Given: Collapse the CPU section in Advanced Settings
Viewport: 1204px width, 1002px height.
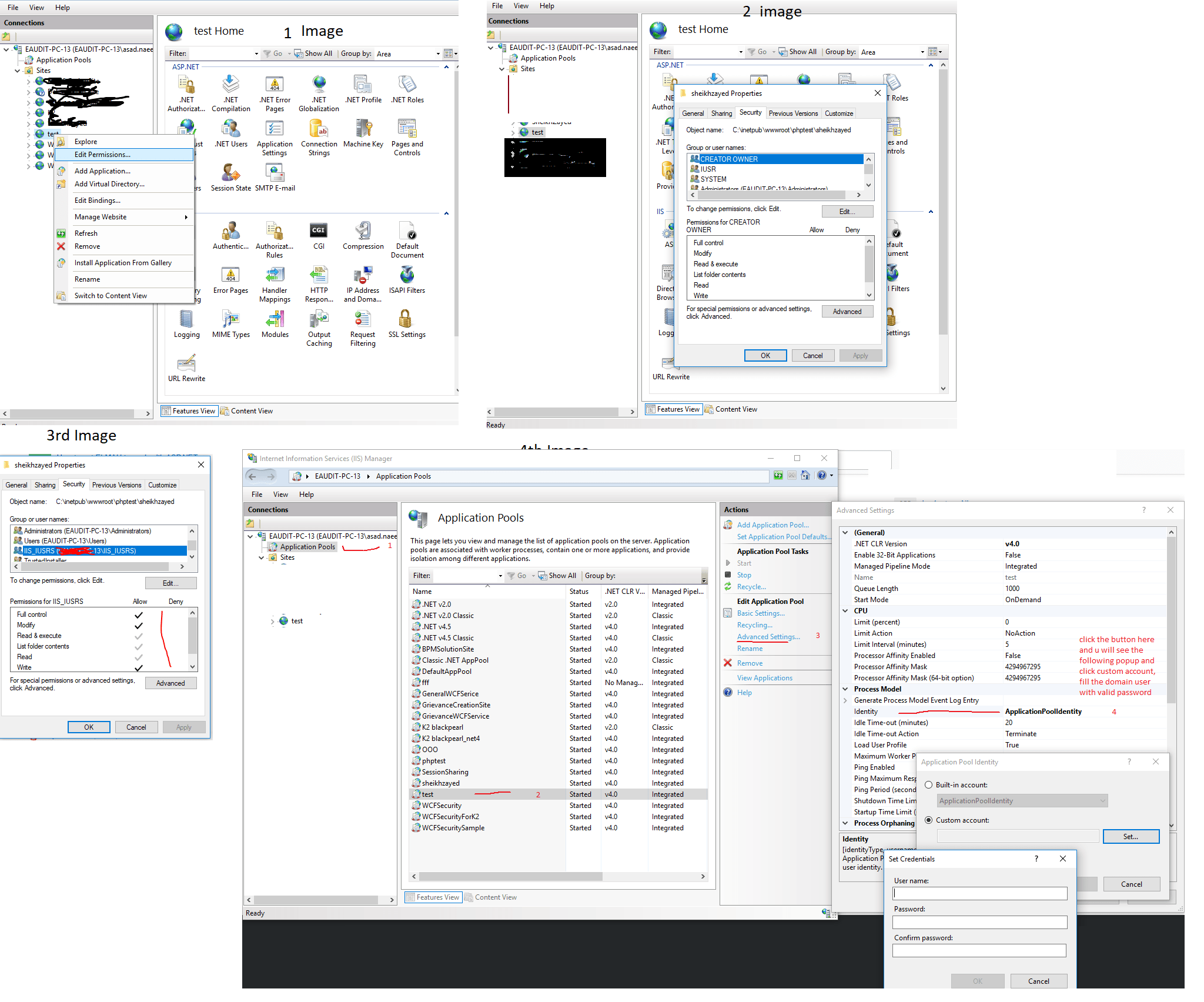Looking at the screenshot, I should [x=845, y=611].
